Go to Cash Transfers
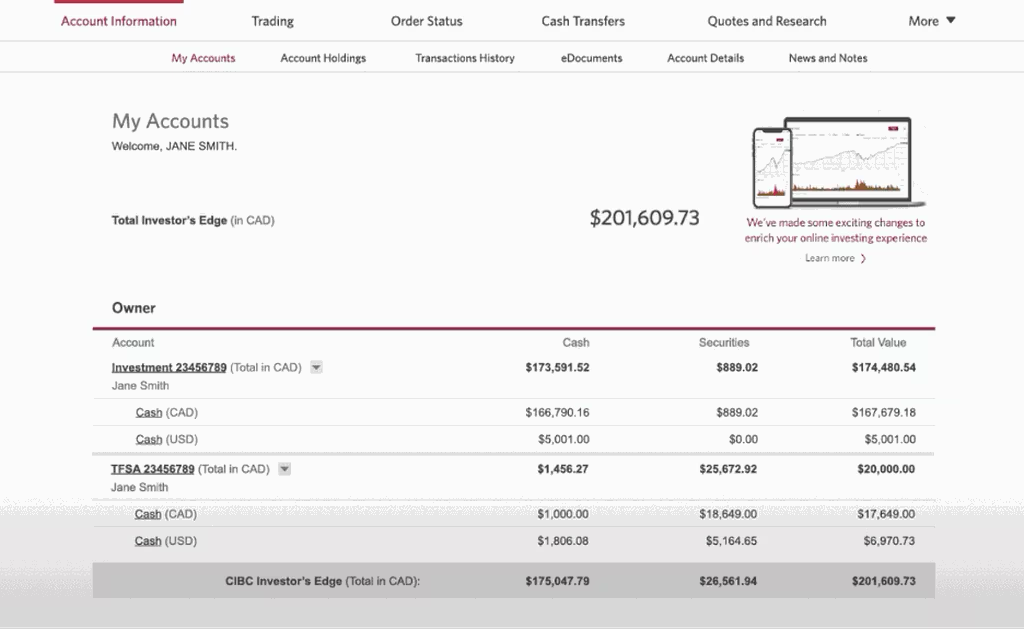The height and width of the screenshot is (630, 1024). pyautogui.click(x=583, y=21)
